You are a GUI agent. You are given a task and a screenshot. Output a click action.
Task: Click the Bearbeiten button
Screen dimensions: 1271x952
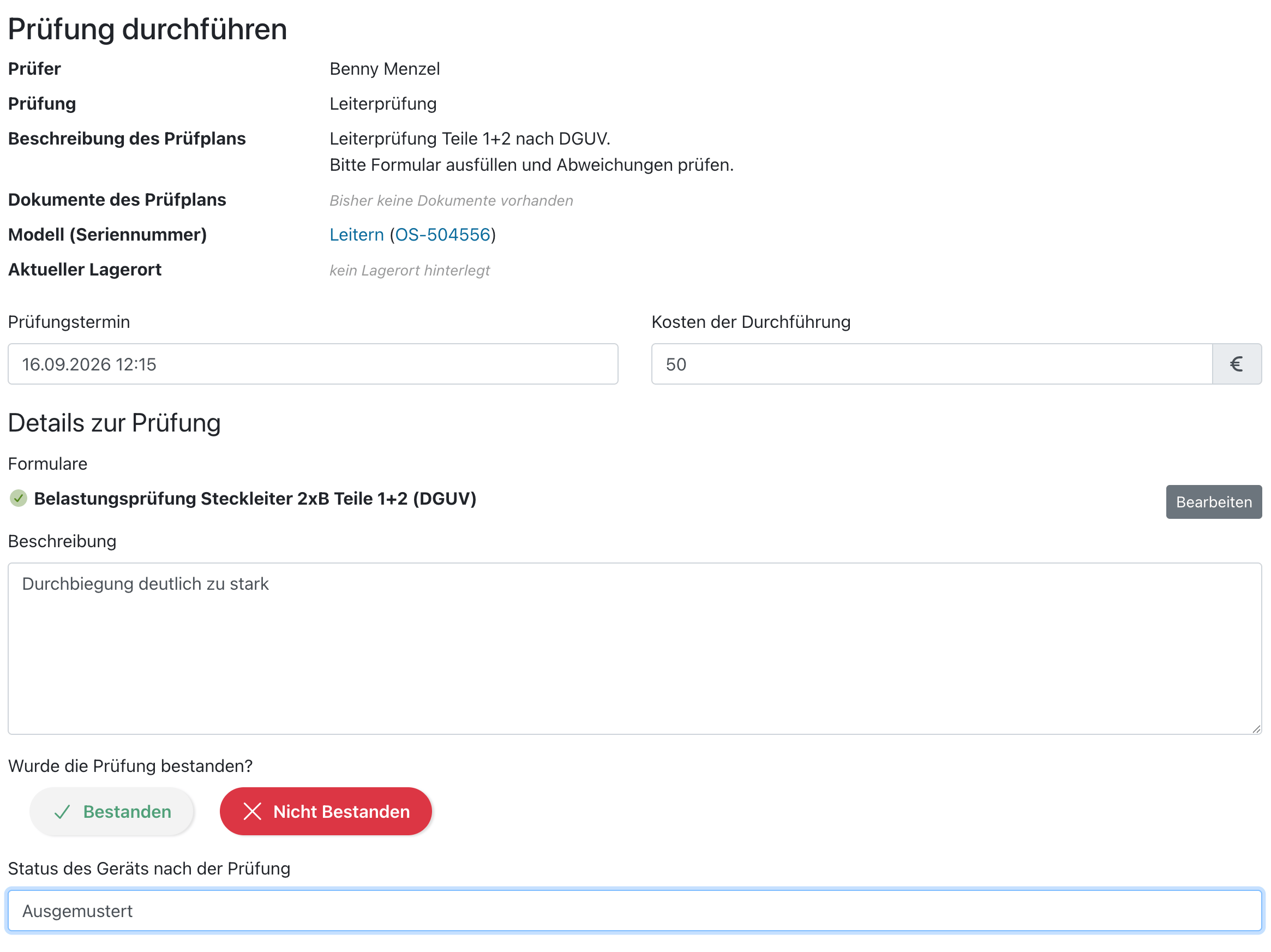pyautogui.click(x=1214, y=502)
